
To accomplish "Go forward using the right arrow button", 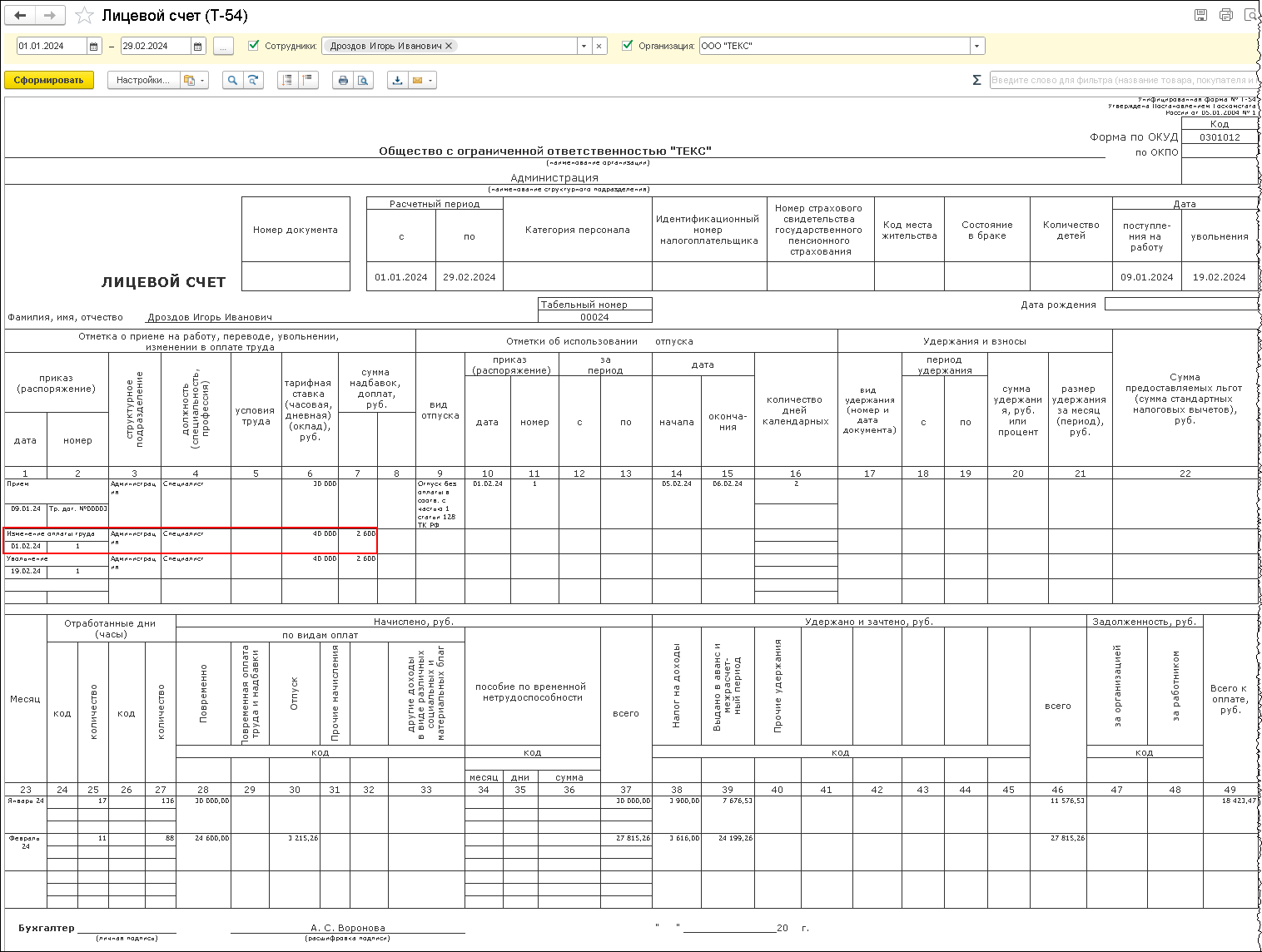I will tap(50, 16).
